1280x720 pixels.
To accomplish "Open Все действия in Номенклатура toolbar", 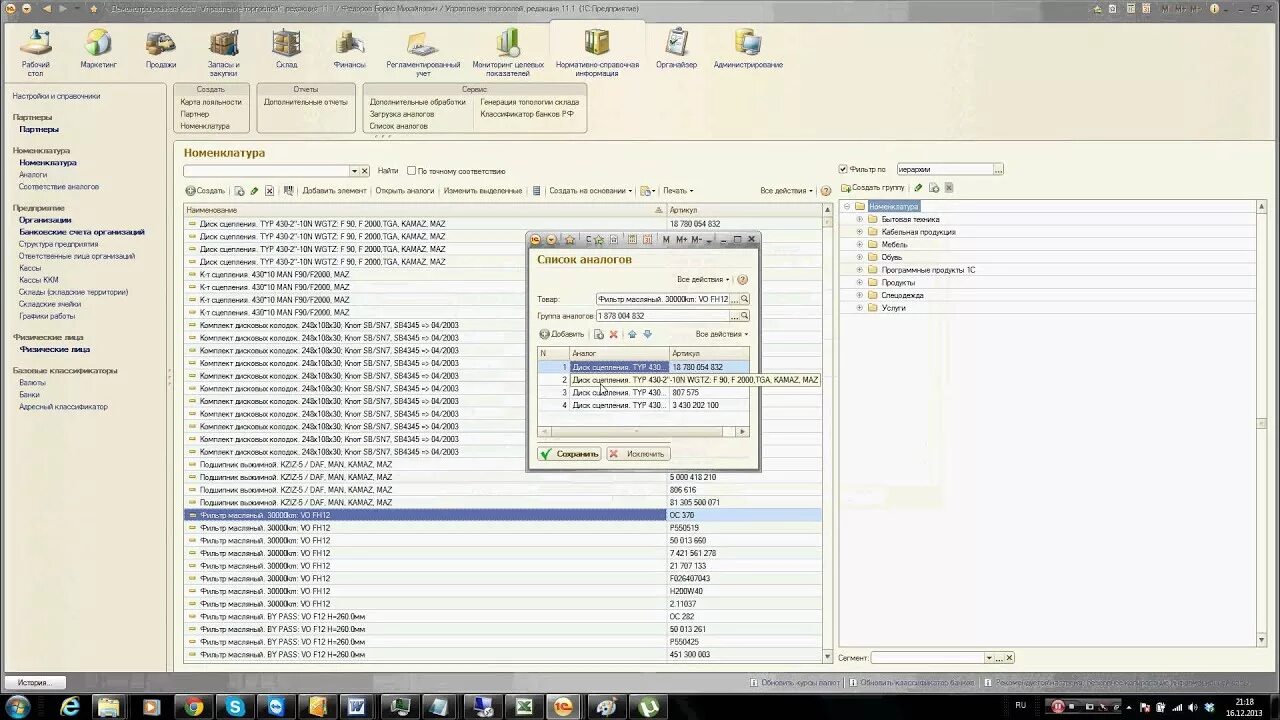I will 786,191.
